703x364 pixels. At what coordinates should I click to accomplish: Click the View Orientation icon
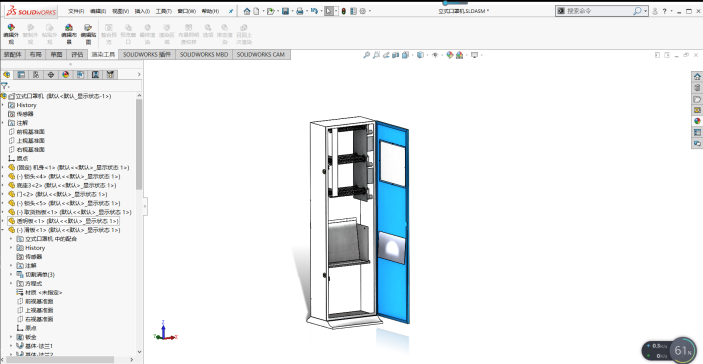tap(405, 55)
